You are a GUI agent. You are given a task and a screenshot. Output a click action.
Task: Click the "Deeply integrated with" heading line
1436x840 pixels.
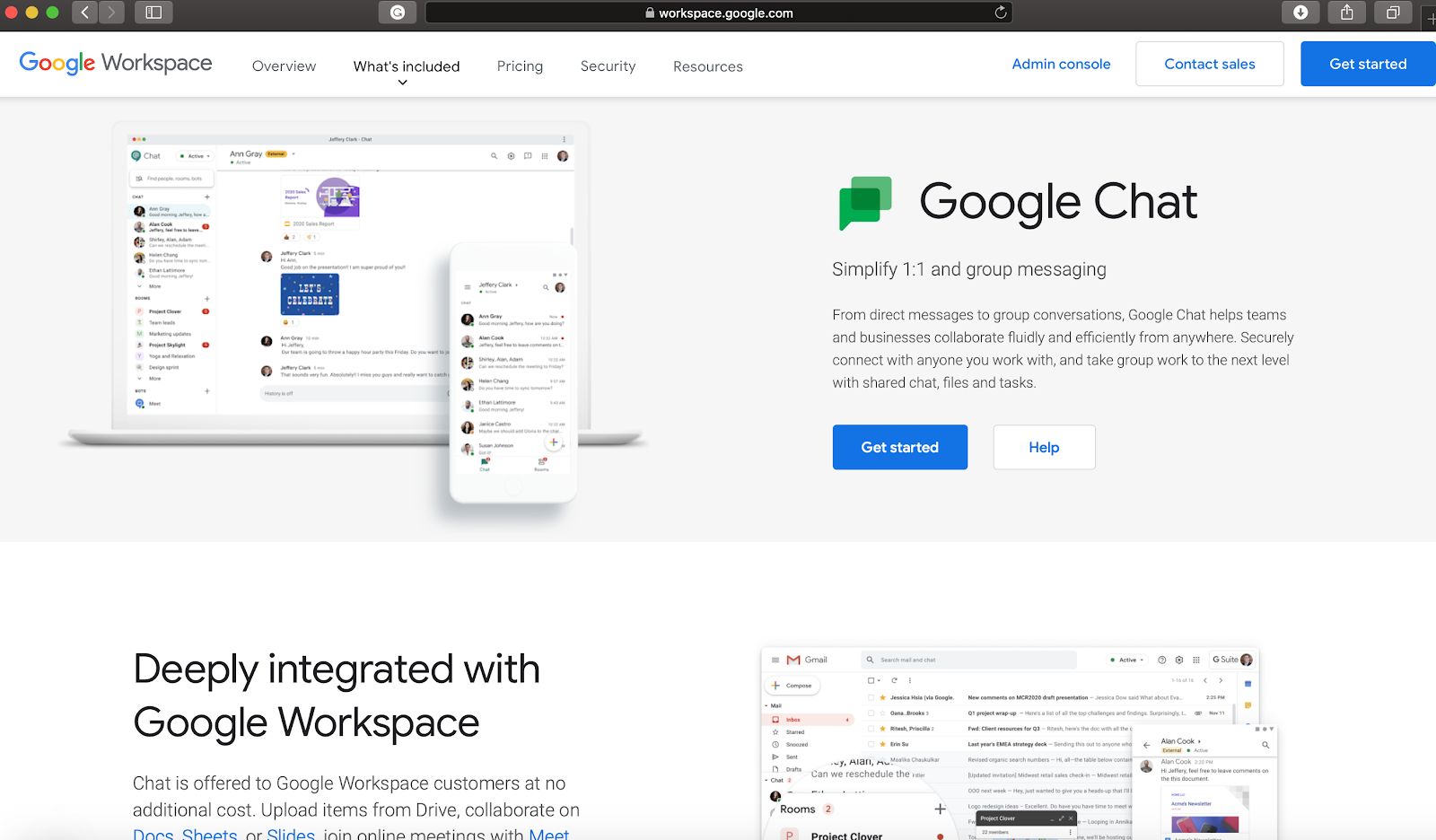pos(337,669)
